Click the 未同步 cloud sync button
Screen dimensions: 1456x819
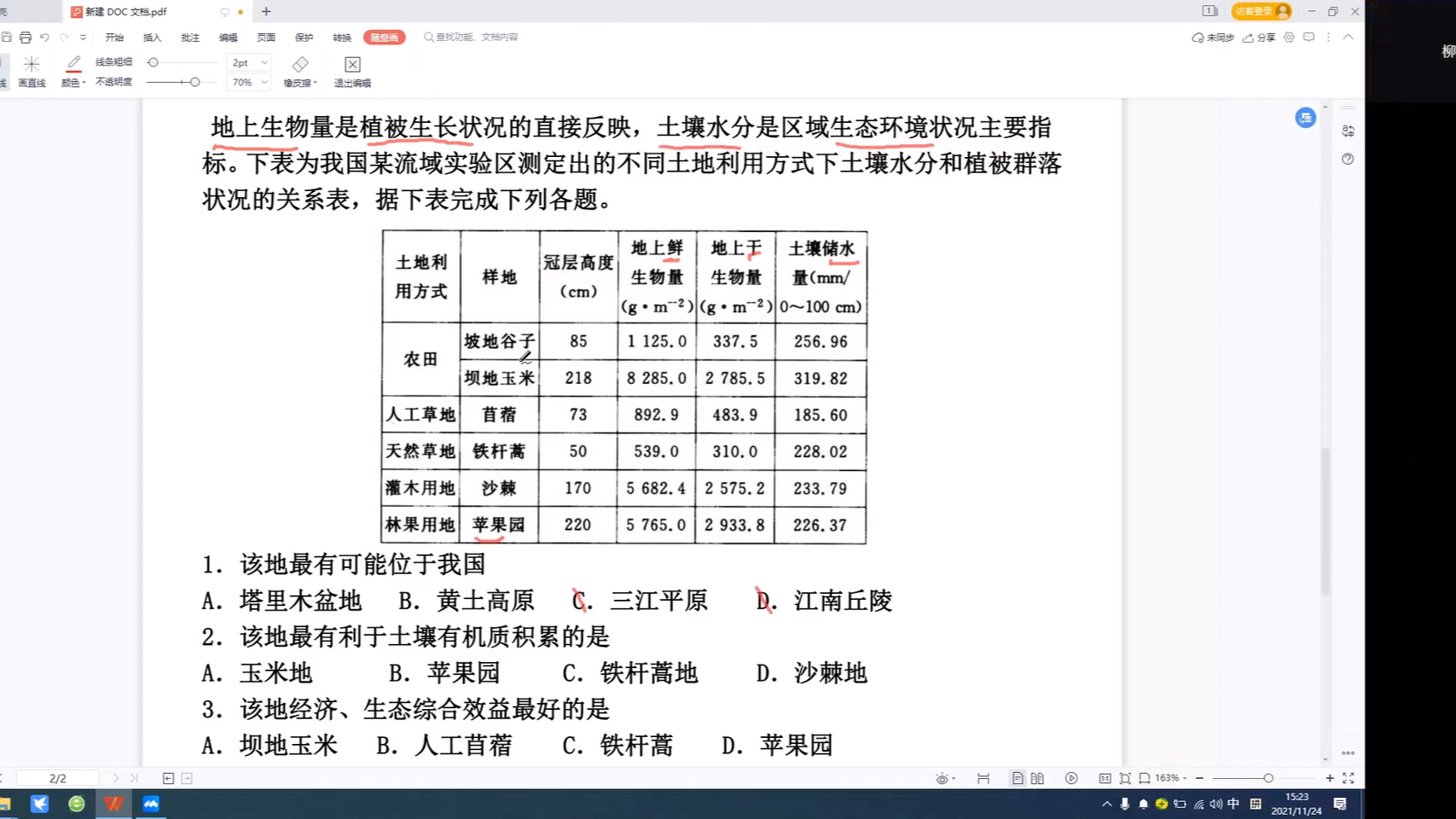point(1213,38)
